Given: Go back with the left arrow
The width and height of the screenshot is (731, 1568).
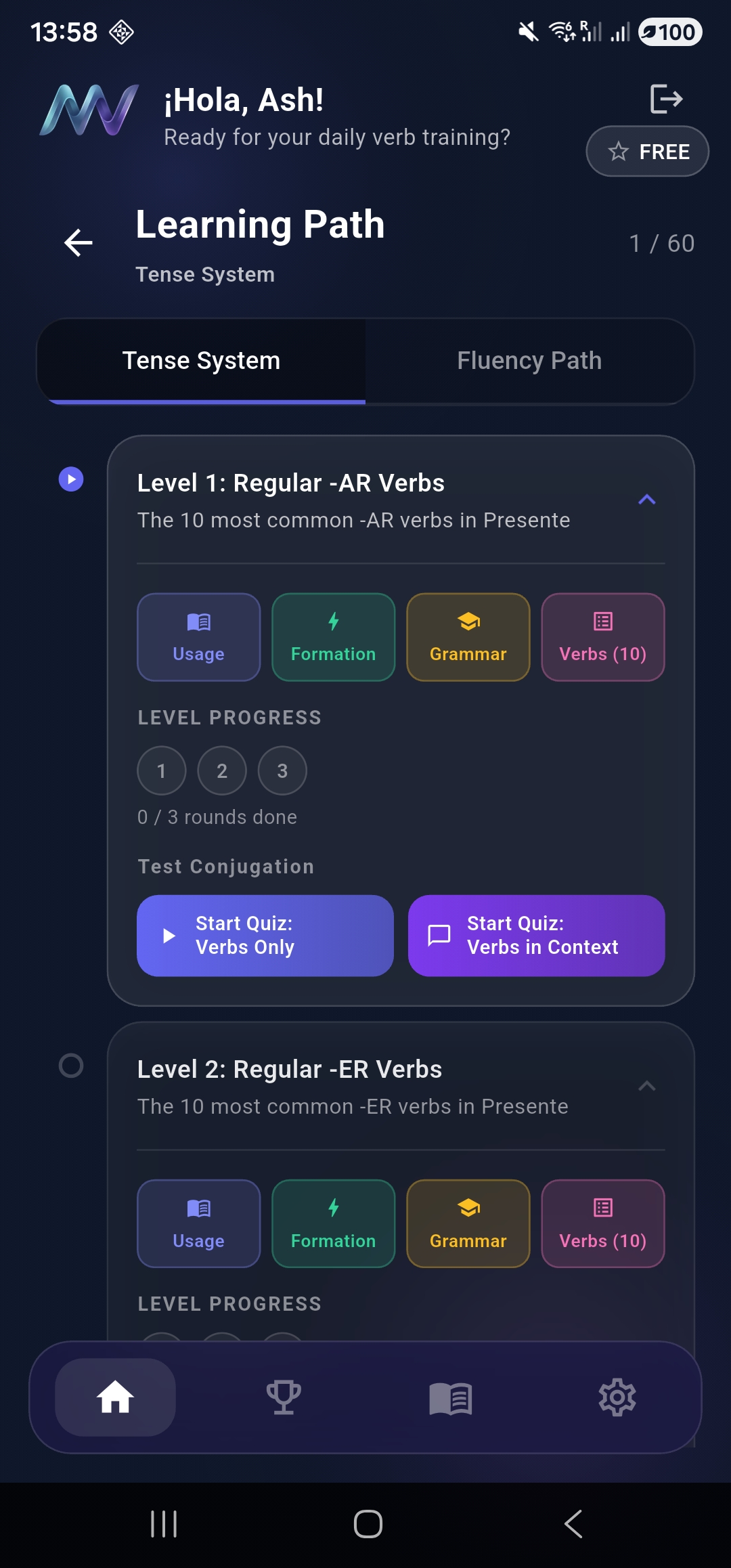Looking at the screenshot, I should pyautogui.click(x=79, y=242).
